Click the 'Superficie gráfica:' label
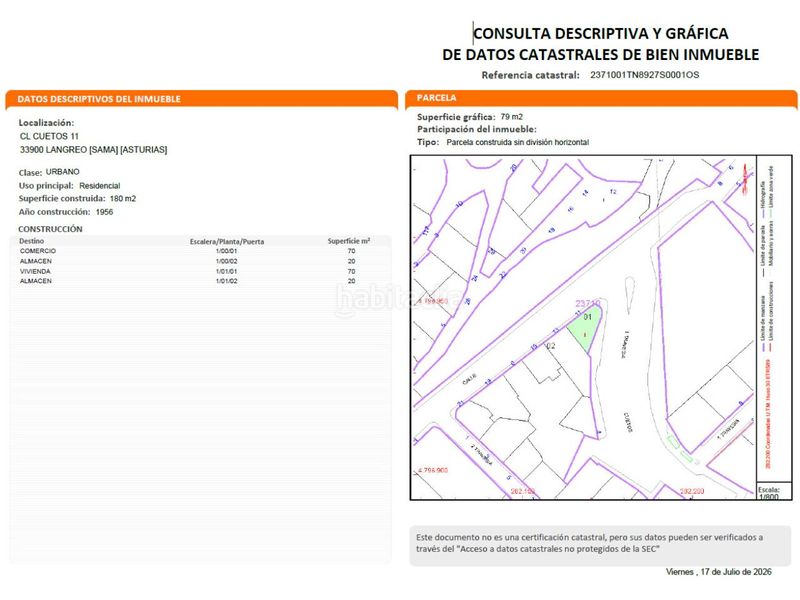The width and height of the screenshot is (800, 600). click(456, 117)
